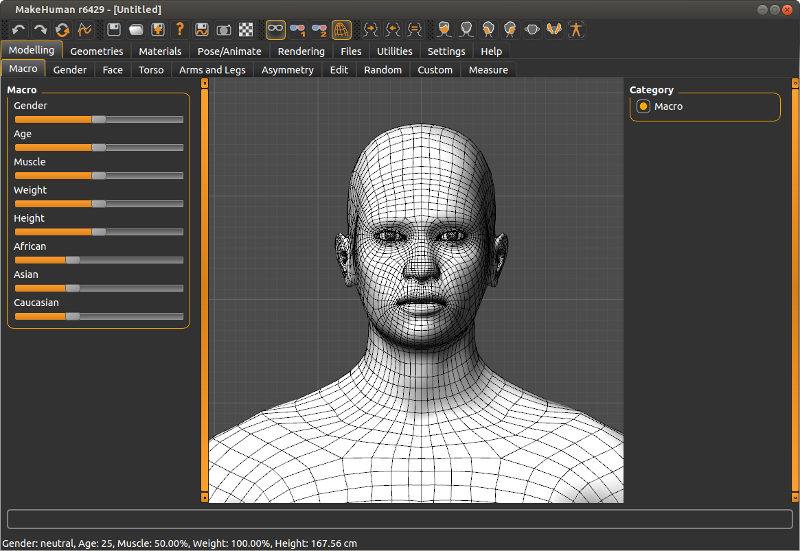Toggle the checkerboard background icon
This screenshot has height=551, width=800.
[x=246, y=29]
